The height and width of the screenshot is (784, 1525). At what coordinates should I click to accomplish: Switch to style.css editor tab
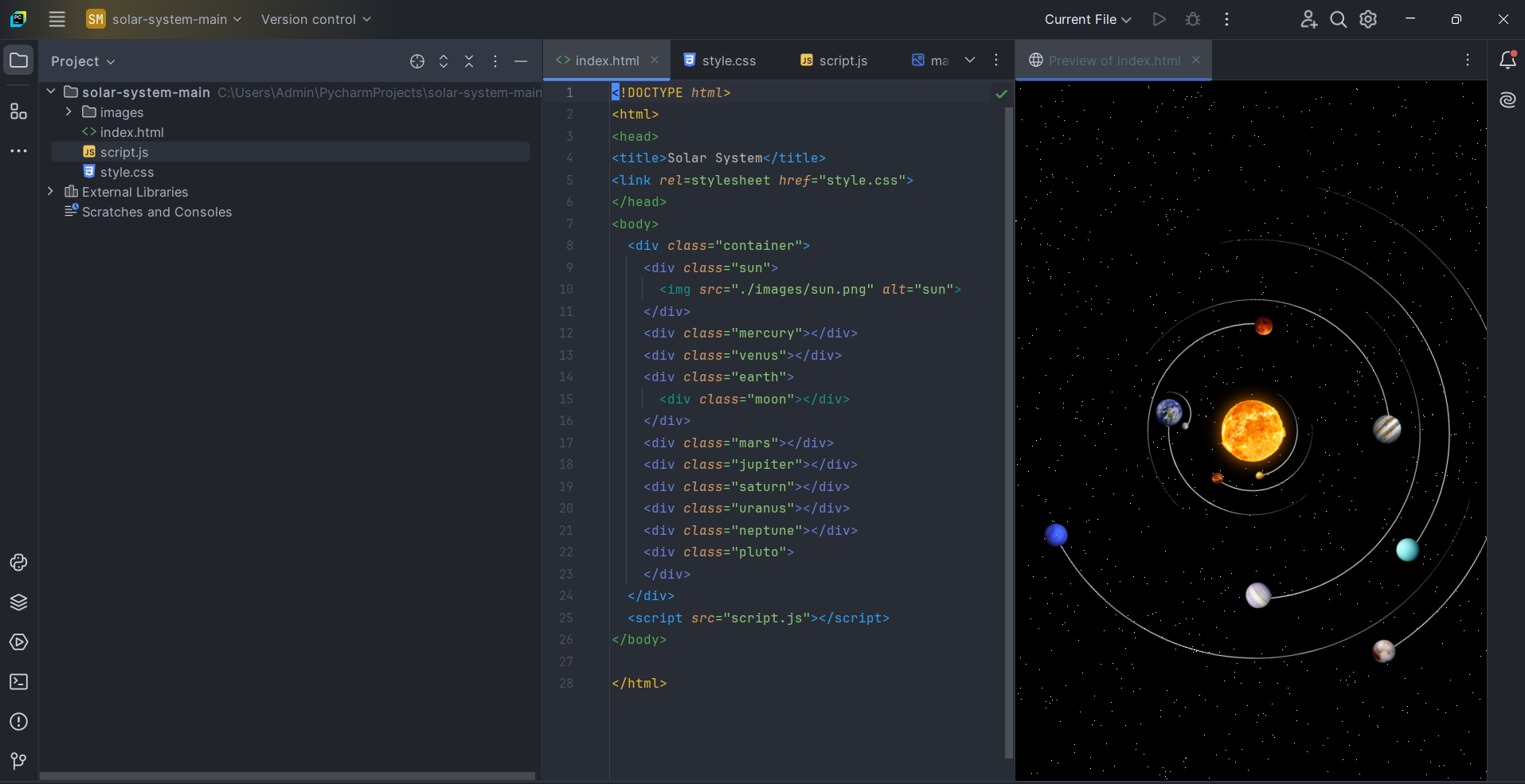pyautogui.click(x=720, y=60)
